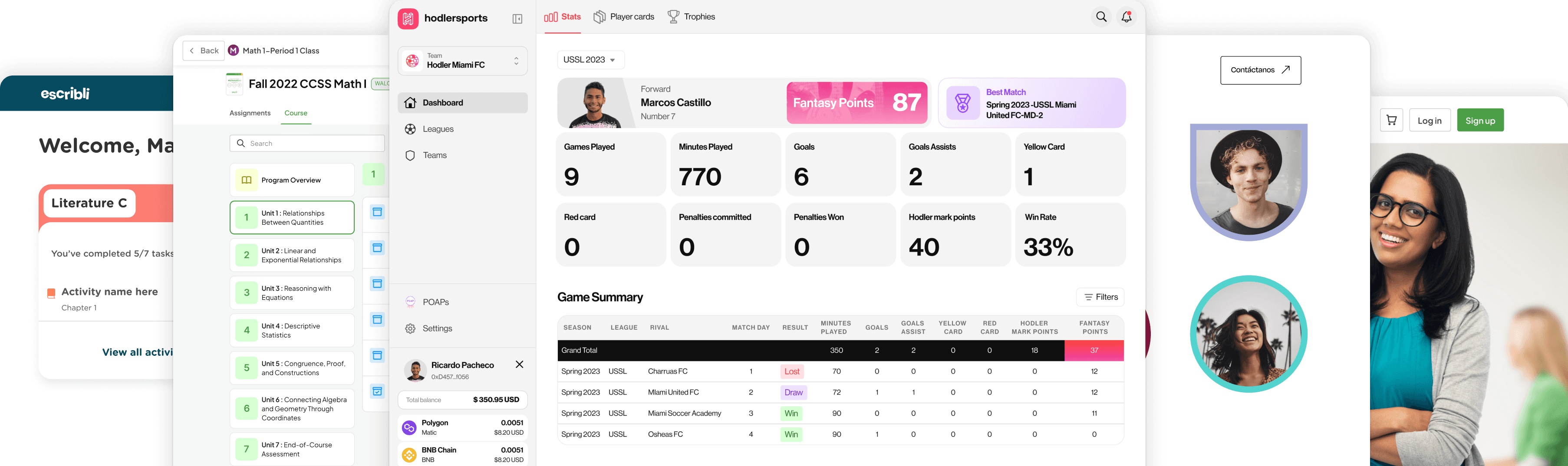The width and height of the screenshot is (1568, 466).
Task: Click the Back button in Math class
Action: (204, 51)
